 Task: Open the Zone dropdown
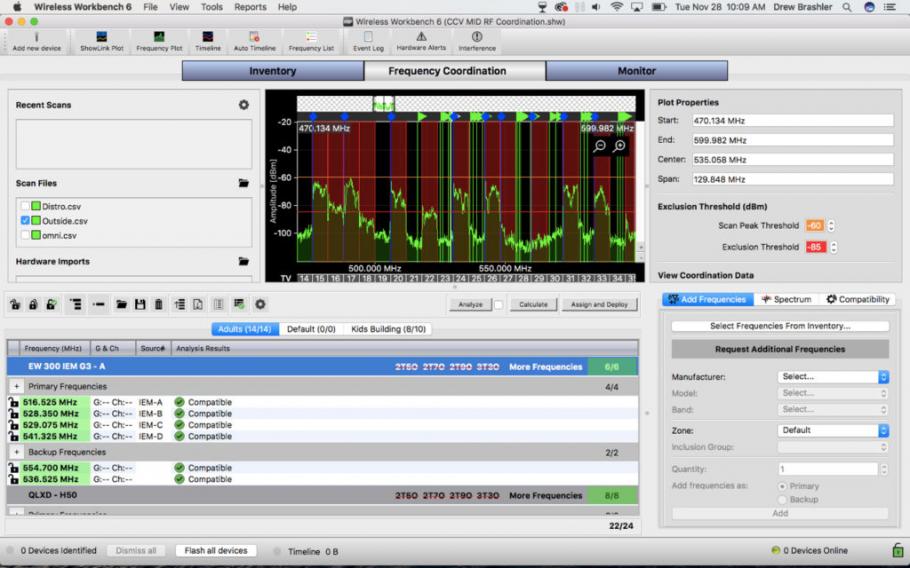pyautogui.click(x=833, y=430)
